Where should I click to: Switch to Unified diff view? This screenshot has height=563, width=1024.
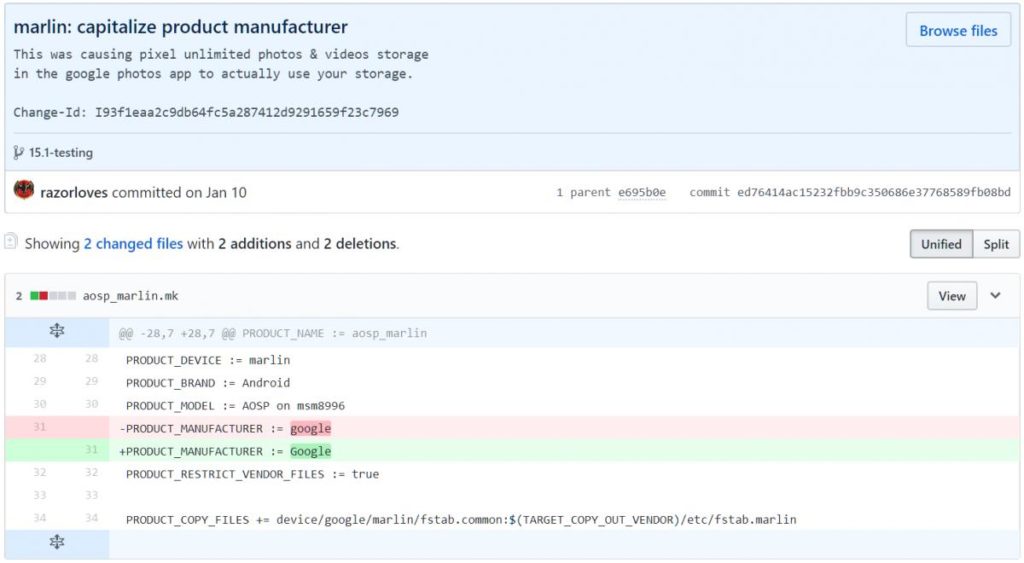click(940, 244)
